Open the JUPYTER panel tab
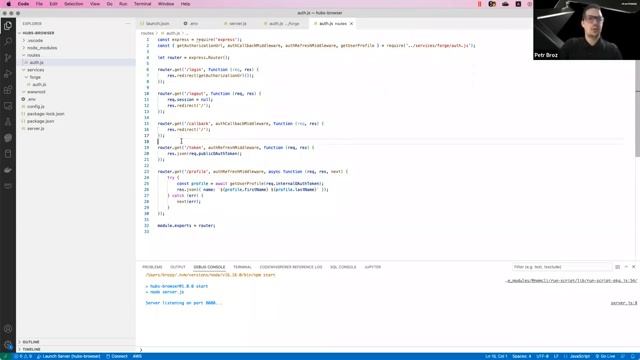640x360 pixels. [372, 267]
